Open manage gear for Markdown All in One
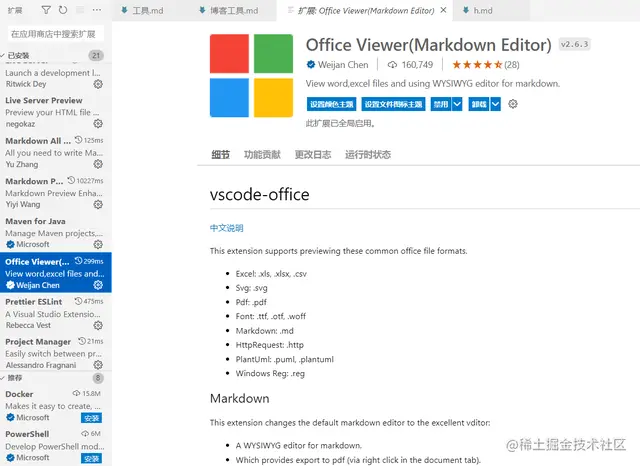 click(x=98, y=164)
